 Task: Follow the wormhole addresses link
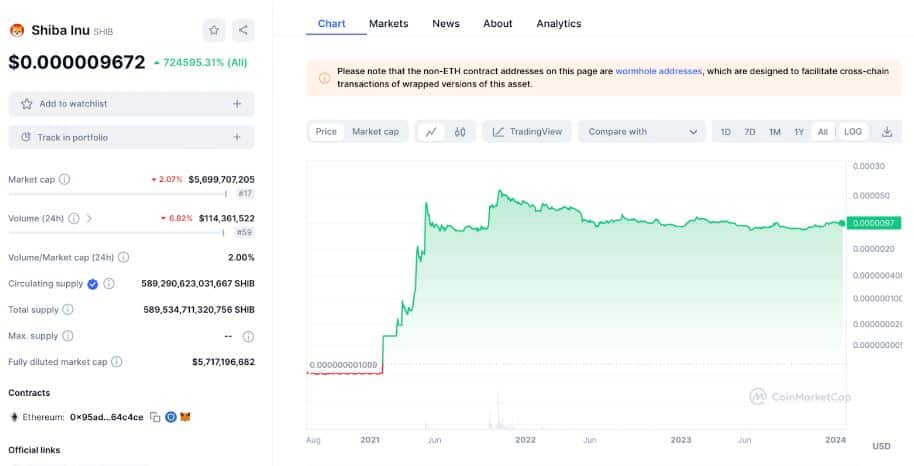(658, 71)
